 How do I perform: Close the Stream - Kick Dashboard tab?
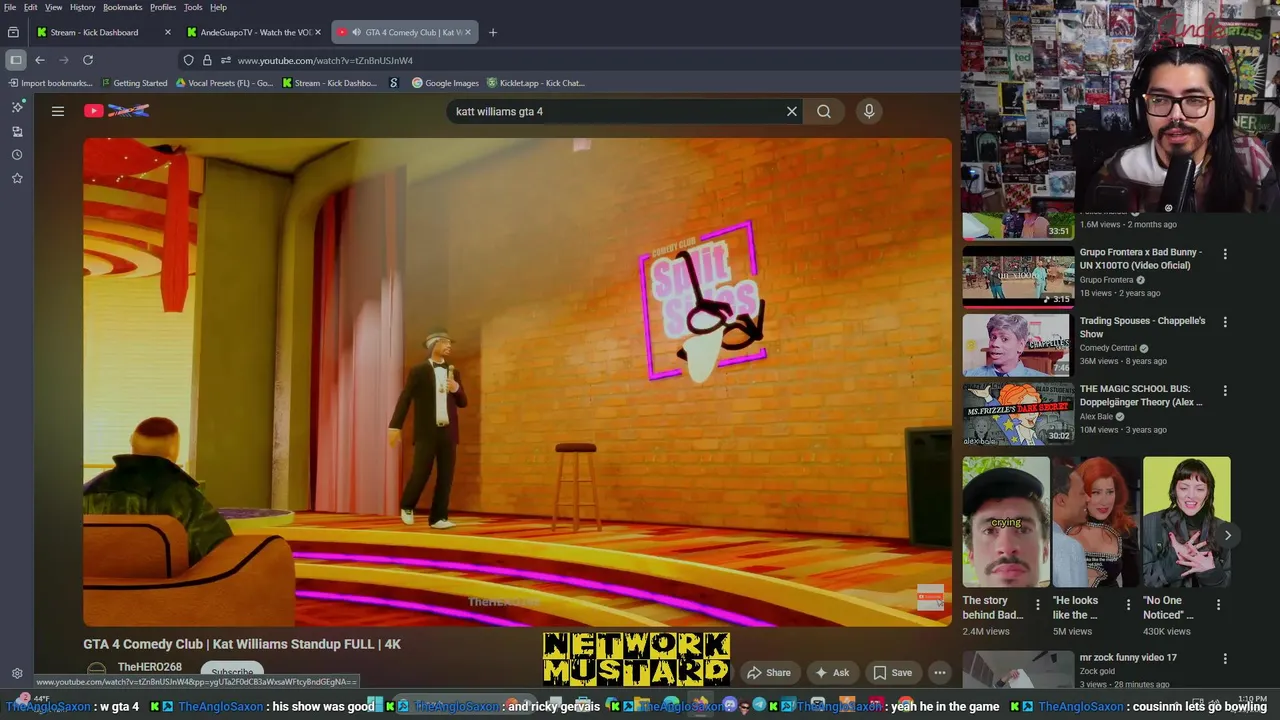coord(167,32)
